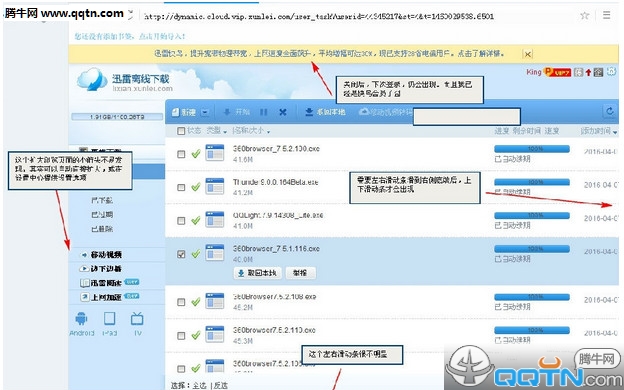Click the file name 360browser_7.5.2.130.exe

tap(276, 148)
